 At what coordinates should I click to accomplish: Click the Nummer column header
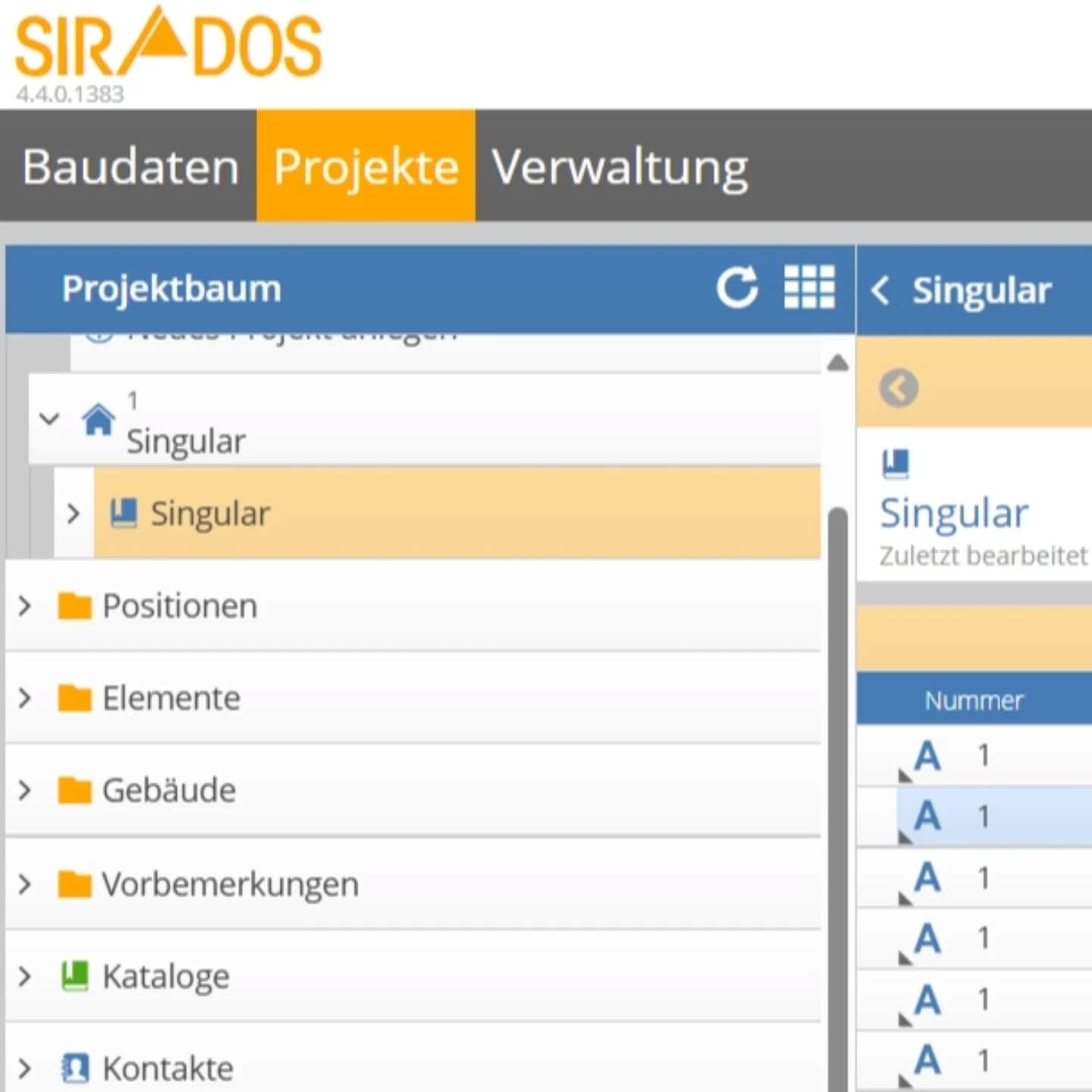[x=974, y=700]
